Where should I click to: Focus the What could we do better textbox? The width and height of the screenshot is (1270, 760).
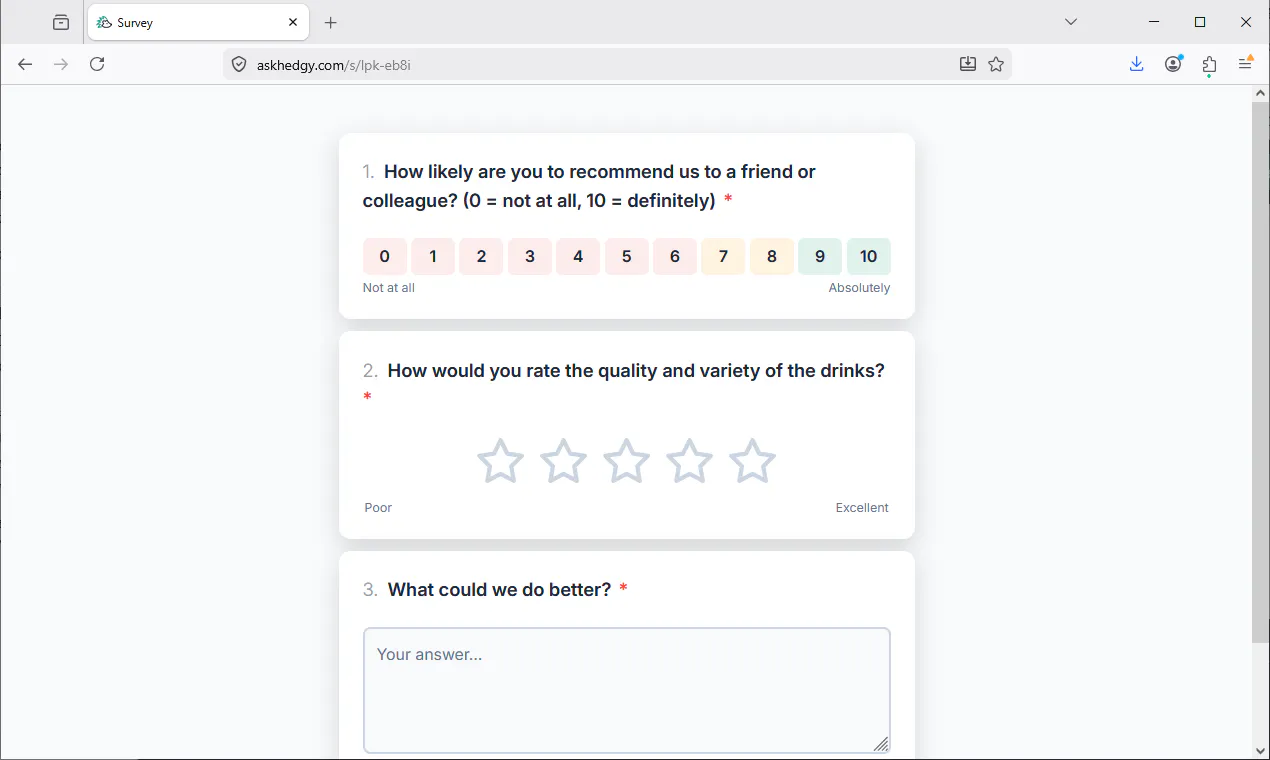[627, 690]
